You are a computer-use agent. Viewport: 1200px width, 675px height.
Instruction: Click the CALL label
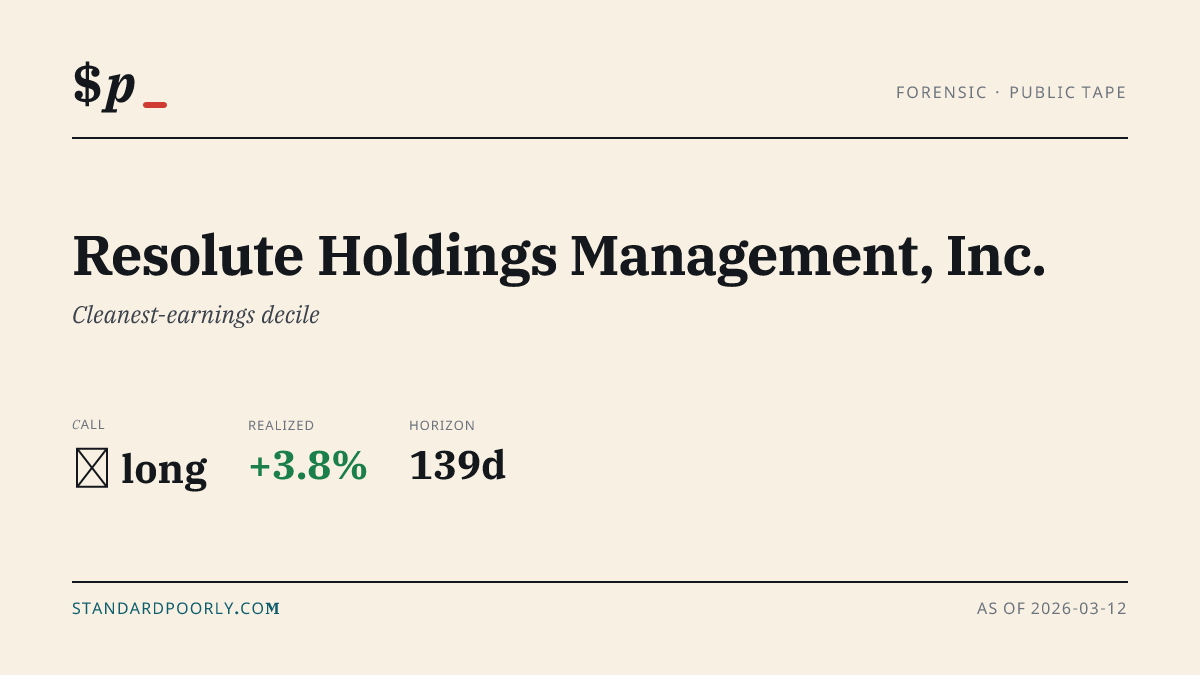88,425
